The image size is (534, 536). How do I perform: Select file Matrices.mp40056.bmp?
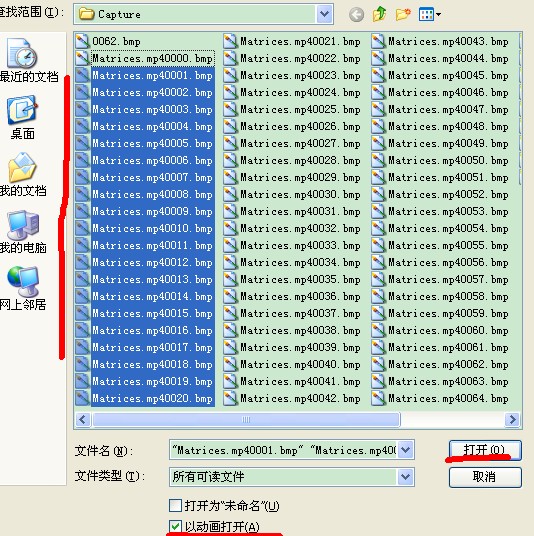(x=448, y=262)
